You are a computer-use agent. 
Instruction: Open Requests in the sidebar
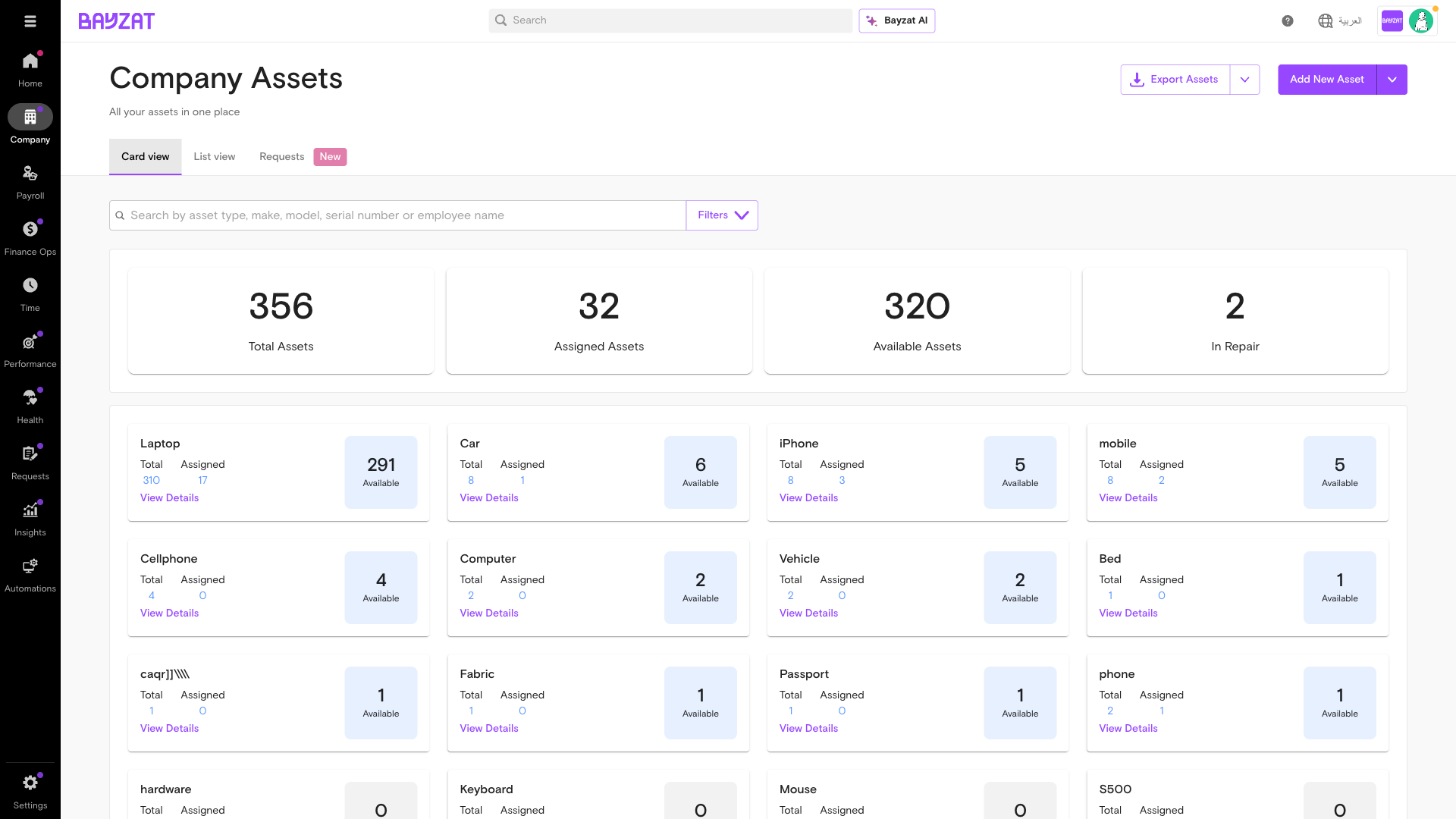click(x=30, y=463)
